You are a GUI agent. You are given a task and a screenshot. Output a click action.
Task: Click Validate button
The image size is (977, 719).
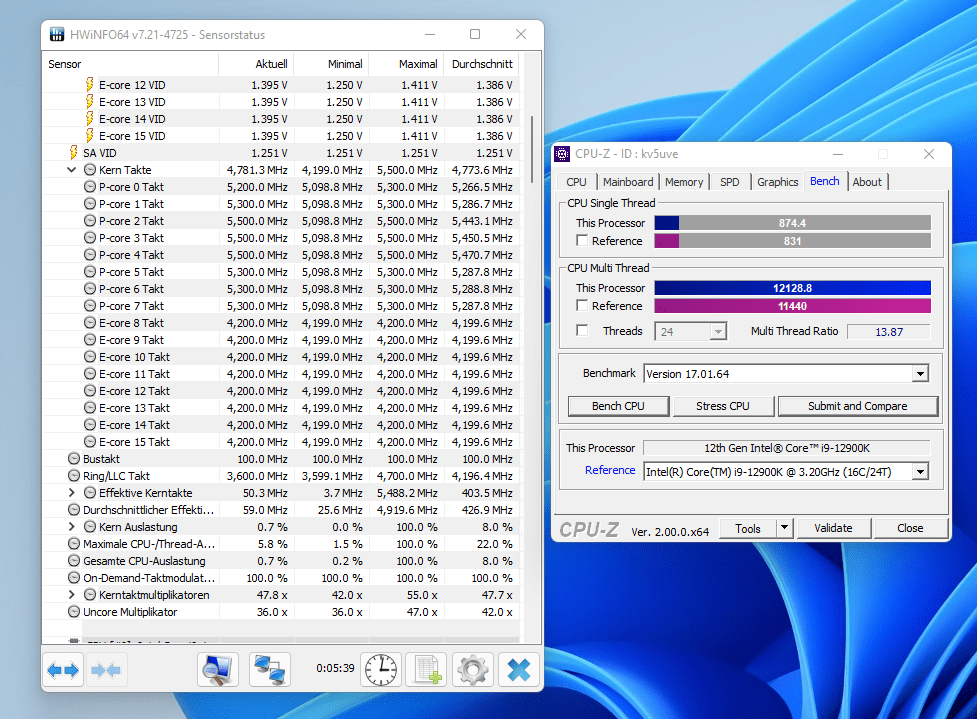(x=833, y=528)
